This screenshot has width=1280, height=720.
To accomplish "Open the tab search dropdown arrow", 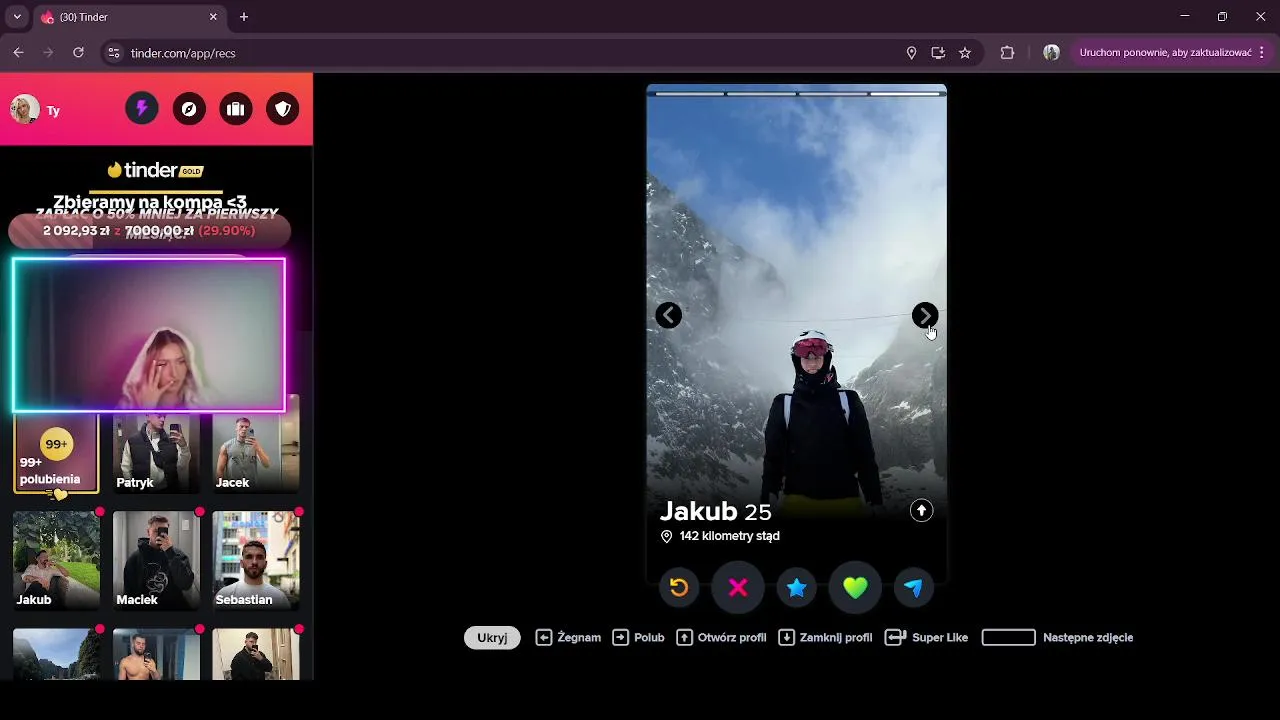I will click(17, 17).
